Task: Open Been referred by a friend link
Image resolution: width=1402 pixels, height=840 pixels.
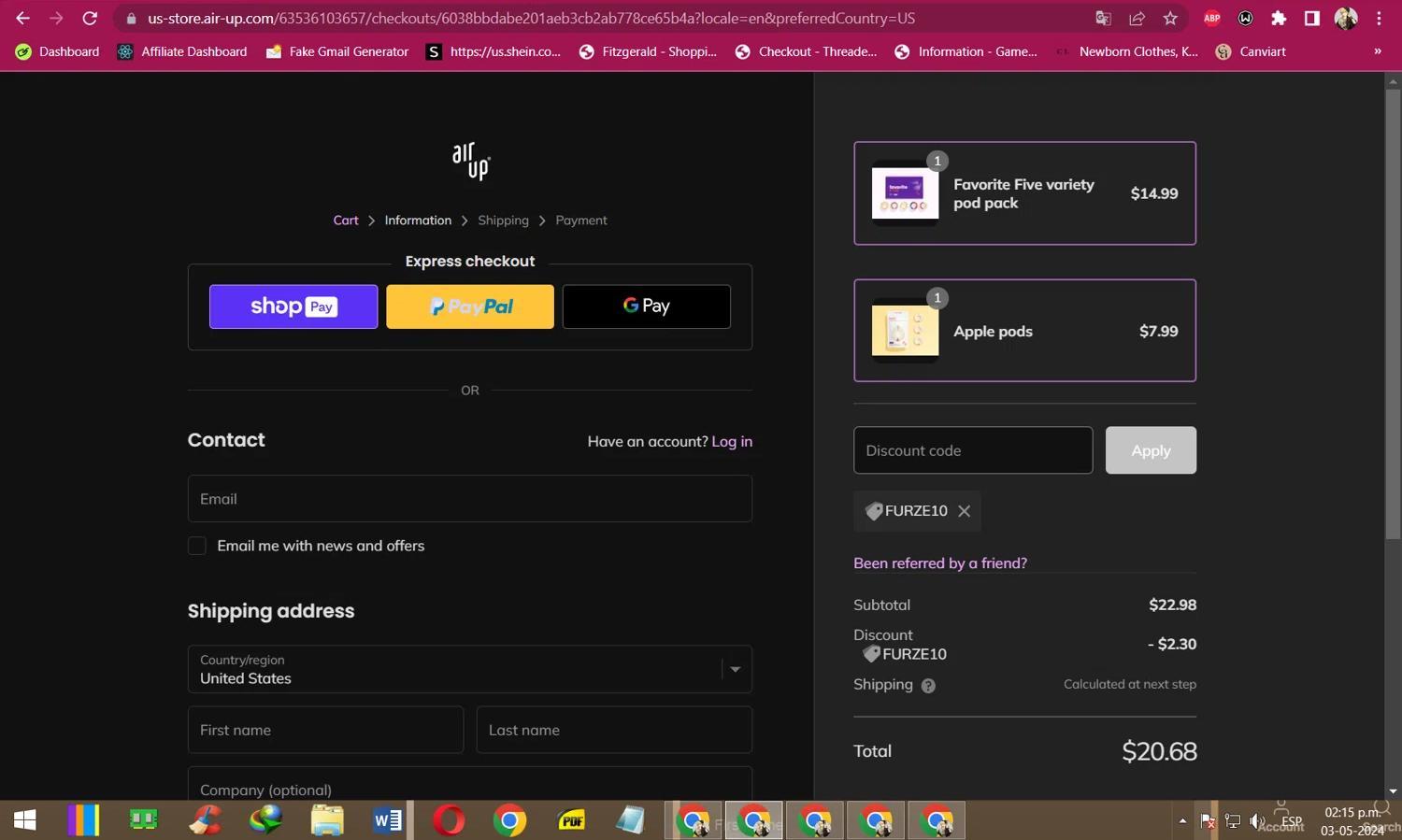Action: [940, 563]
